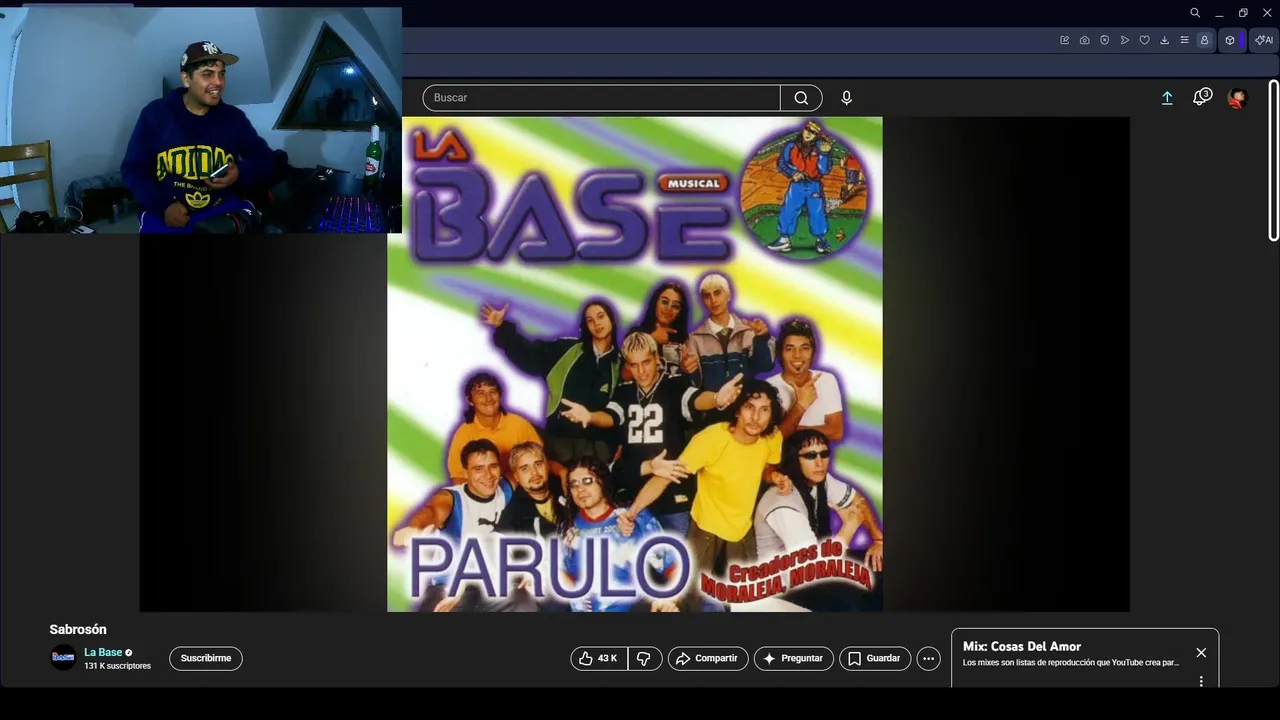Save the video with Guardar button
This screenshot has height=720, width=1280.
click(875, 658)
